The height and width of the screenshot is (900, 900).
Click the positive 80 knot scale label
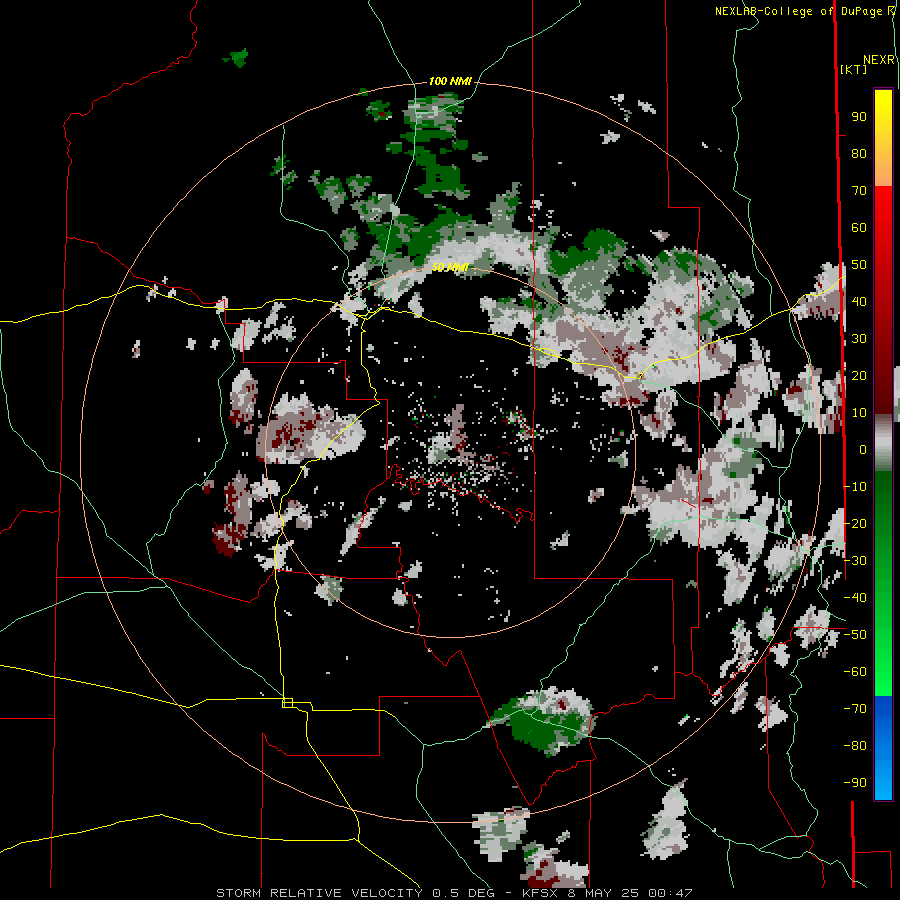(x=859, y=154)
